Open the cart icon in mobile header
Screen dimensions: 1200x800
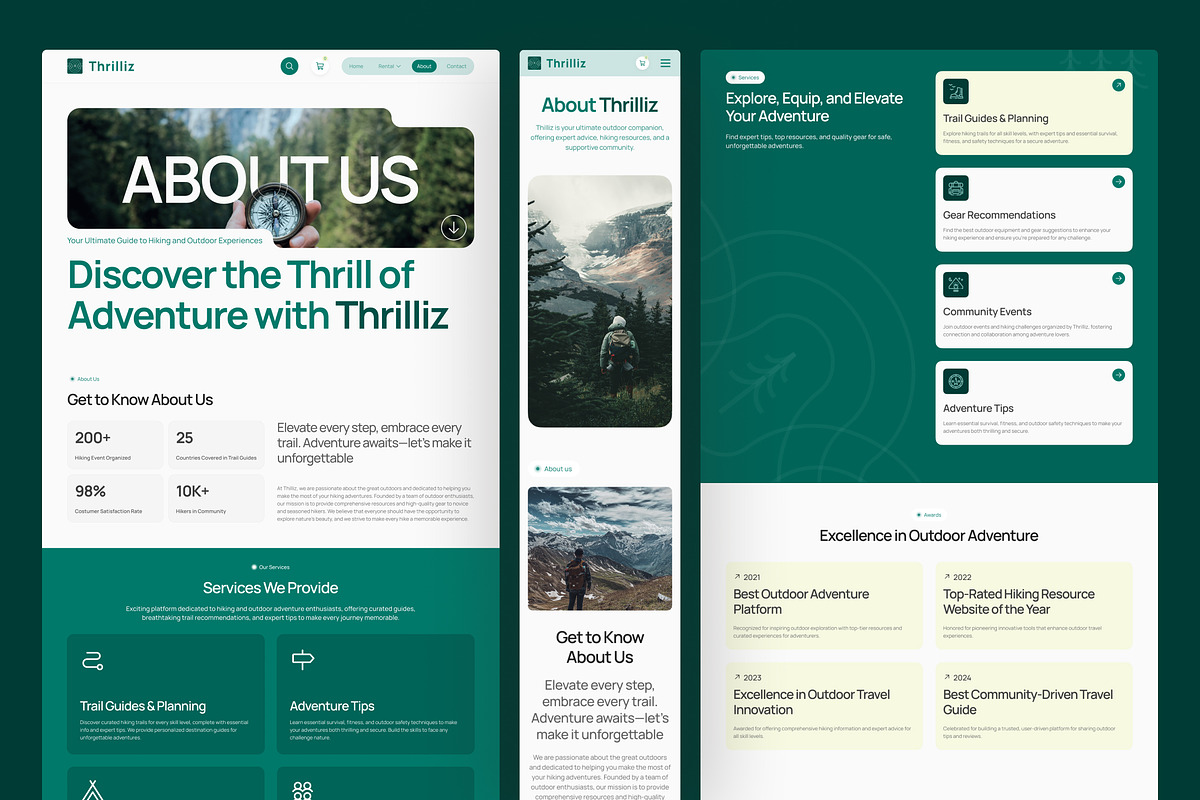coord(642,63)
